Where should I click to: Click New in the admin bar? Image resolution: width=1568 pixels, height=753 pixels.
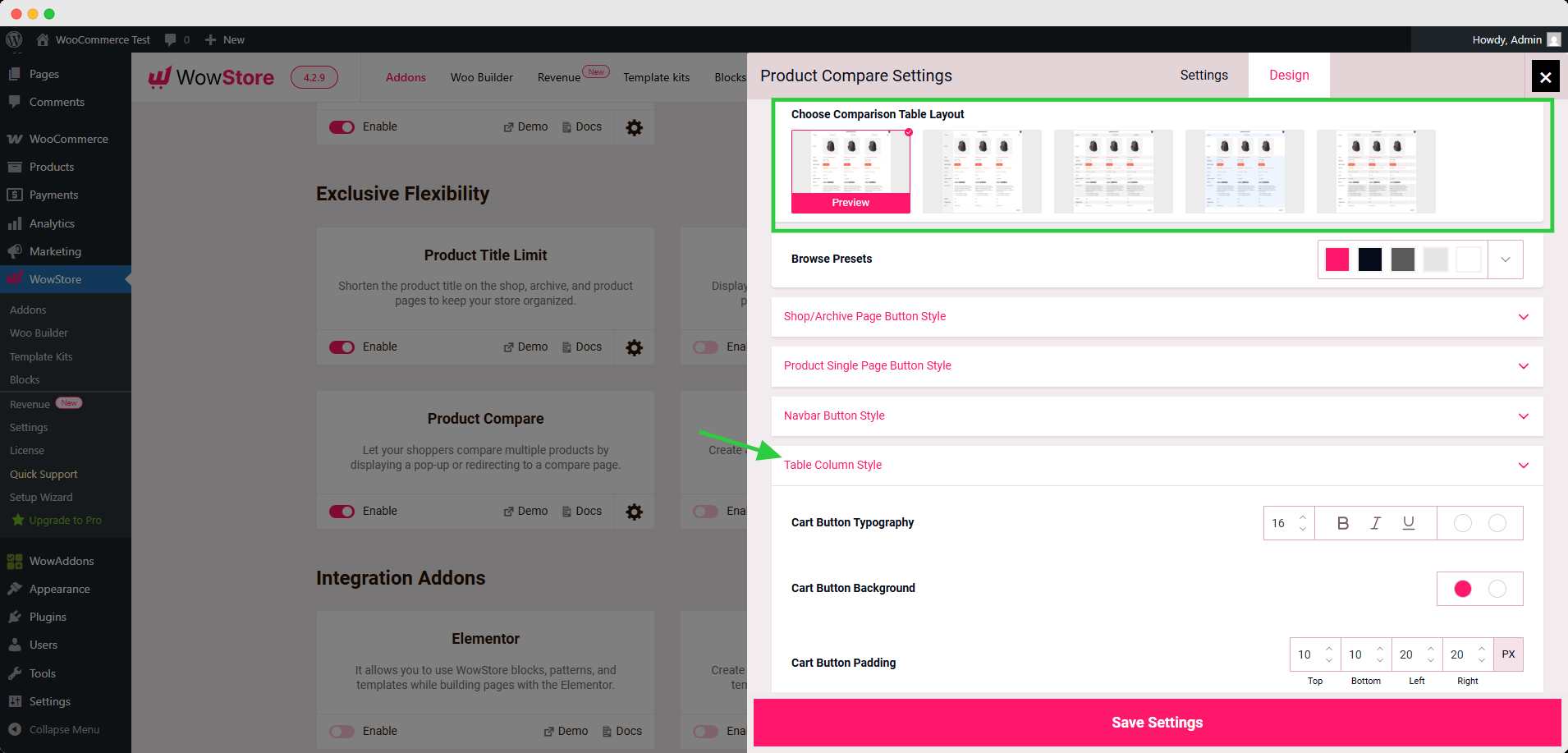point(224,39)
